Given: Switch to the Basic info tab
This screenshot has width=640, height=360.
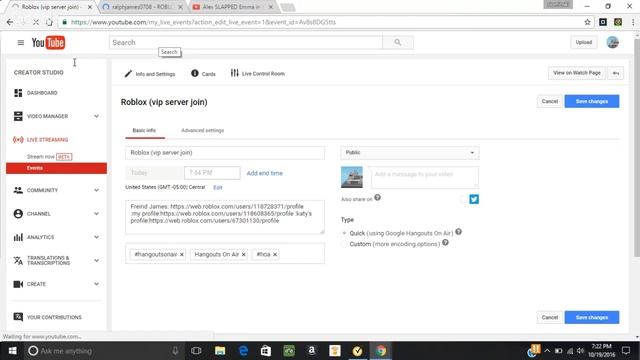Looking at the screenshot, I should coord(144,131).
